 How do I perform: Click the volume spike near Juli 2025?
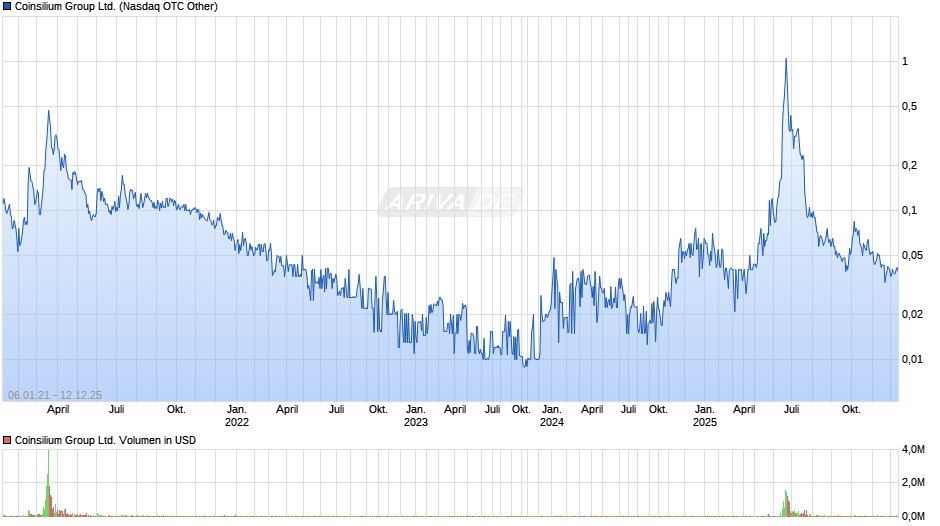pos(785,503)
